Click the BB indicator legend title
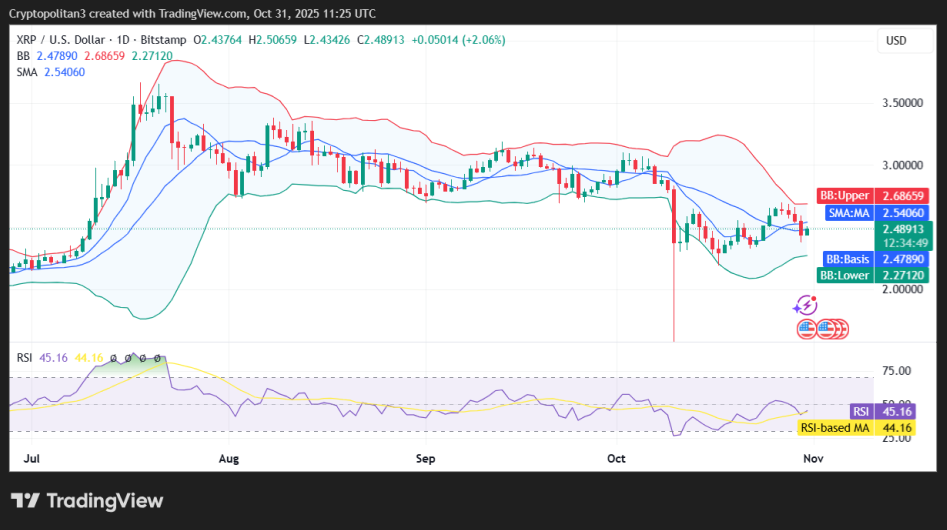The image size is (947, 530). pyautogui.click(x=23, y=56)
